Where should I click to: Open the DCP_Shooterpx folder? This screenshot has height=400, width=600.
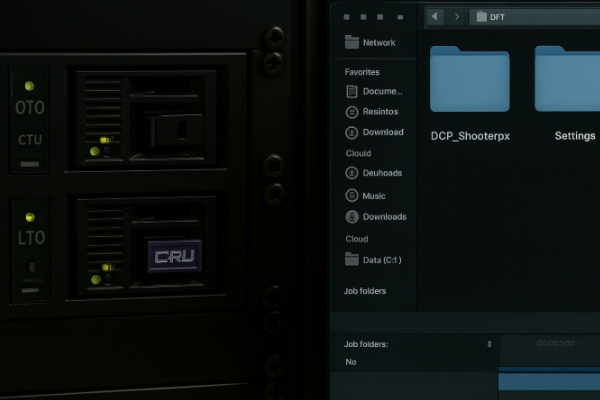point(470,80)
